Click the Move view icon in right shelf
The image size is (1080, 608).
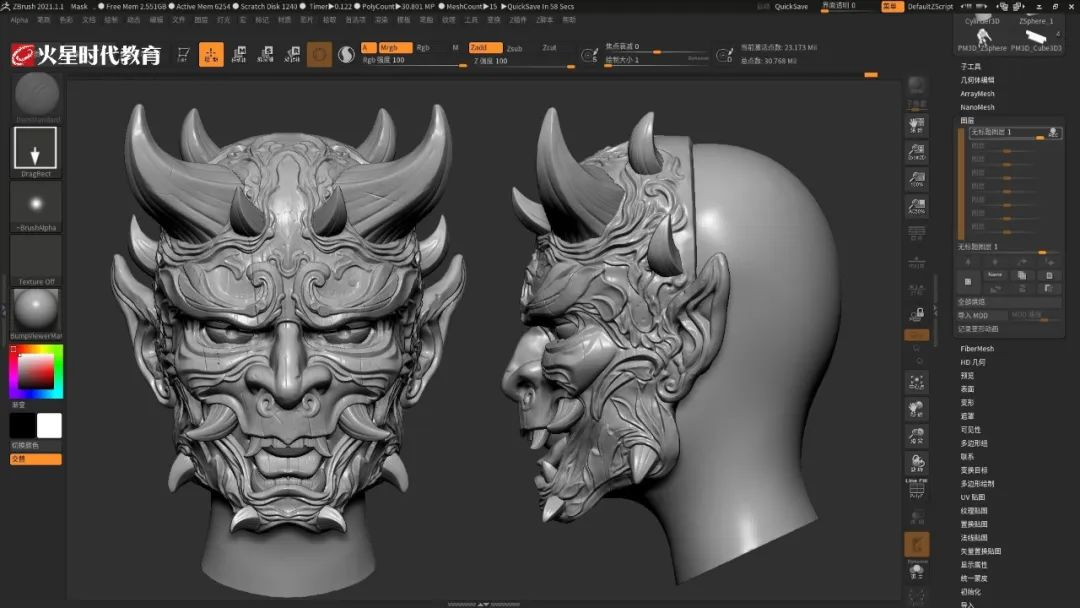(916, 409)
